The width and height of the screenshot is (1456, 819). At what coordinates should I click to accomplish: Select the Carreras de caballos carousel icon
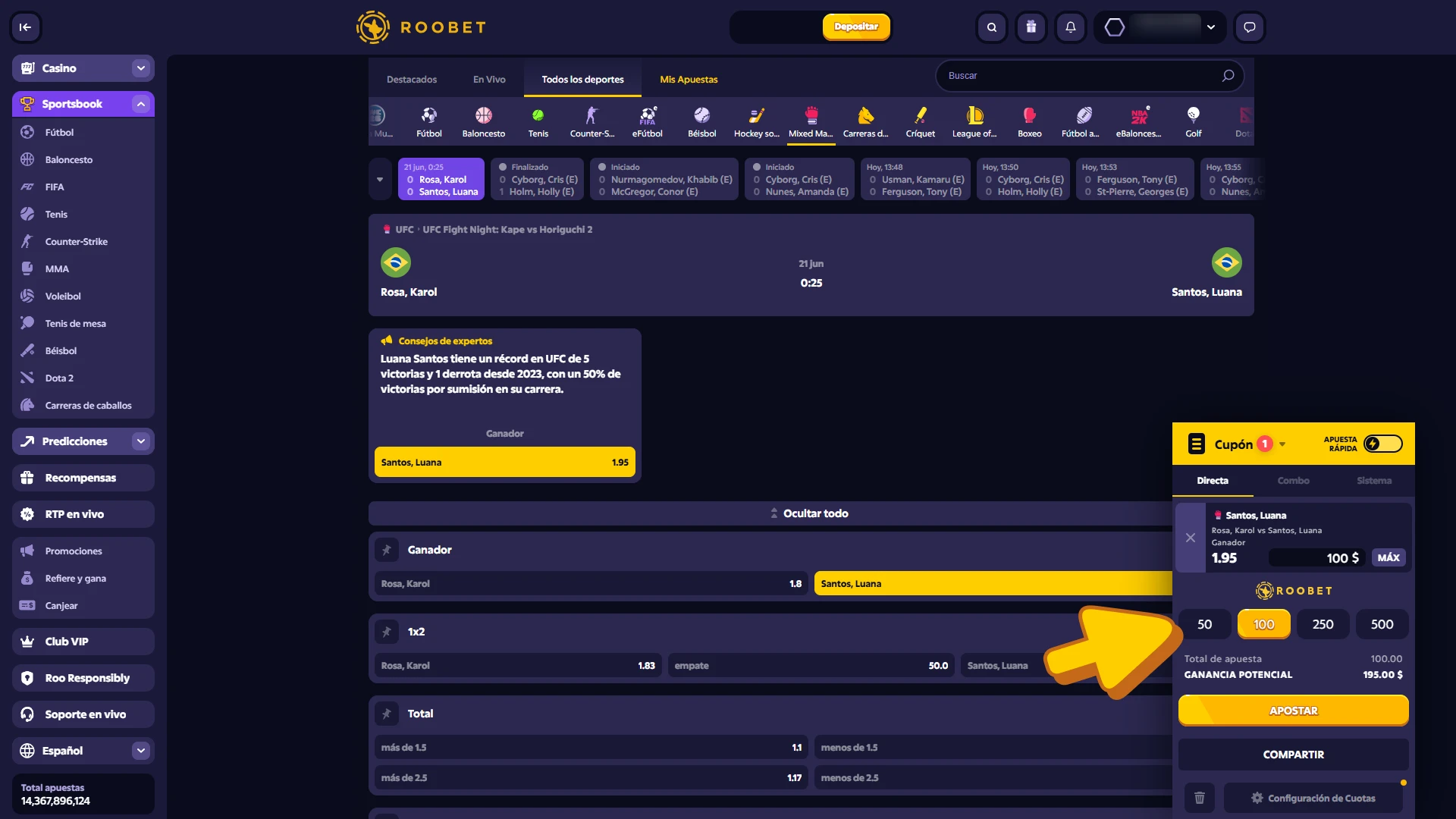[x=866, y=122]
